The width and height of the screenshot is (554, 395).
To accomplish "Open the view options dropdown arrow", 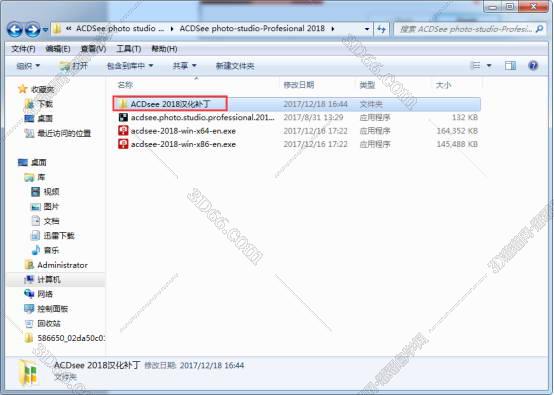I will click(489, 65).
